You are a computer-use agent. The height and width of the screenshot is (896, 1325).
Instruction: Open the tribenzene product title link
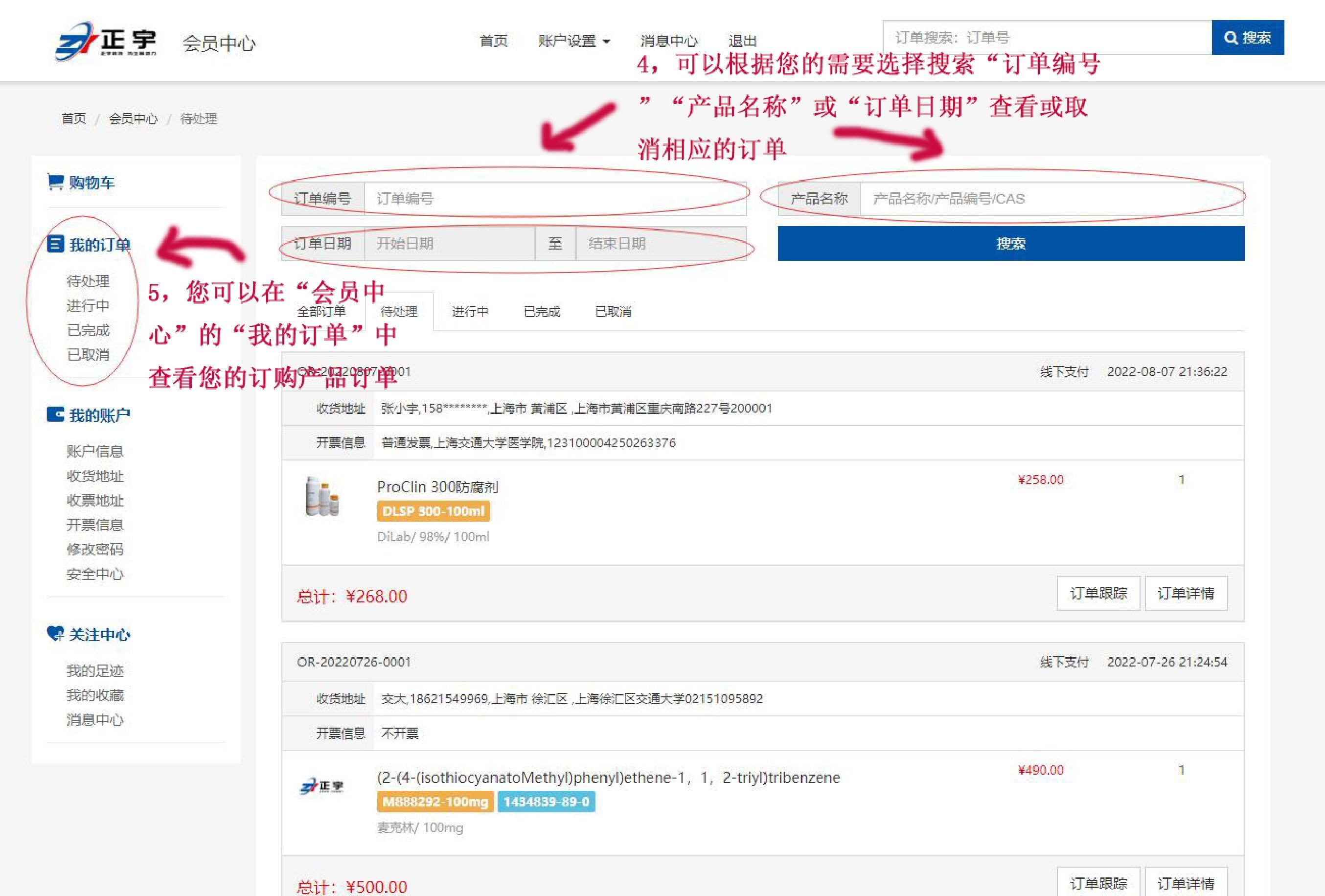click(609, 778)
